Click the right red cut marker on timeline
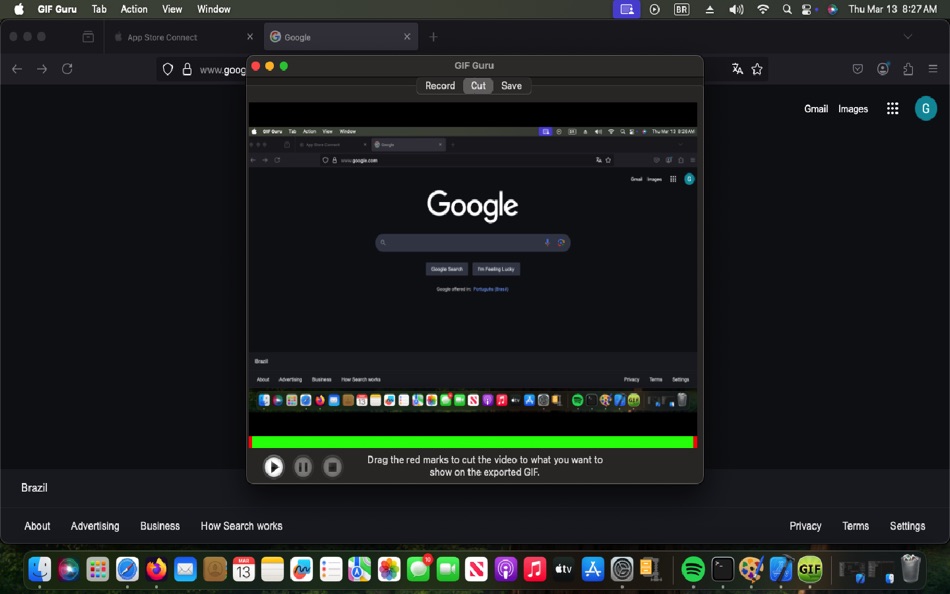The image size is (950, 594). tap(695, 442)
